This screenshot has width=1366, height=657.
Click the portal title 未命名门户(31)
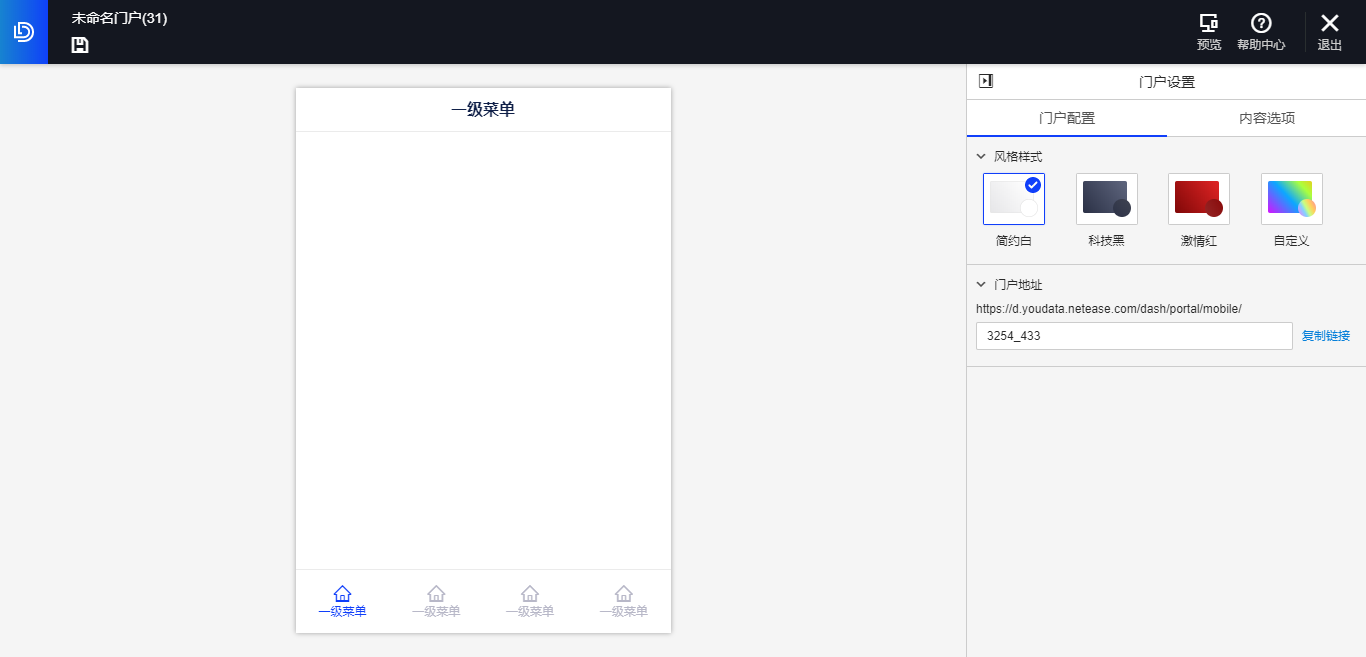[120, 18]
